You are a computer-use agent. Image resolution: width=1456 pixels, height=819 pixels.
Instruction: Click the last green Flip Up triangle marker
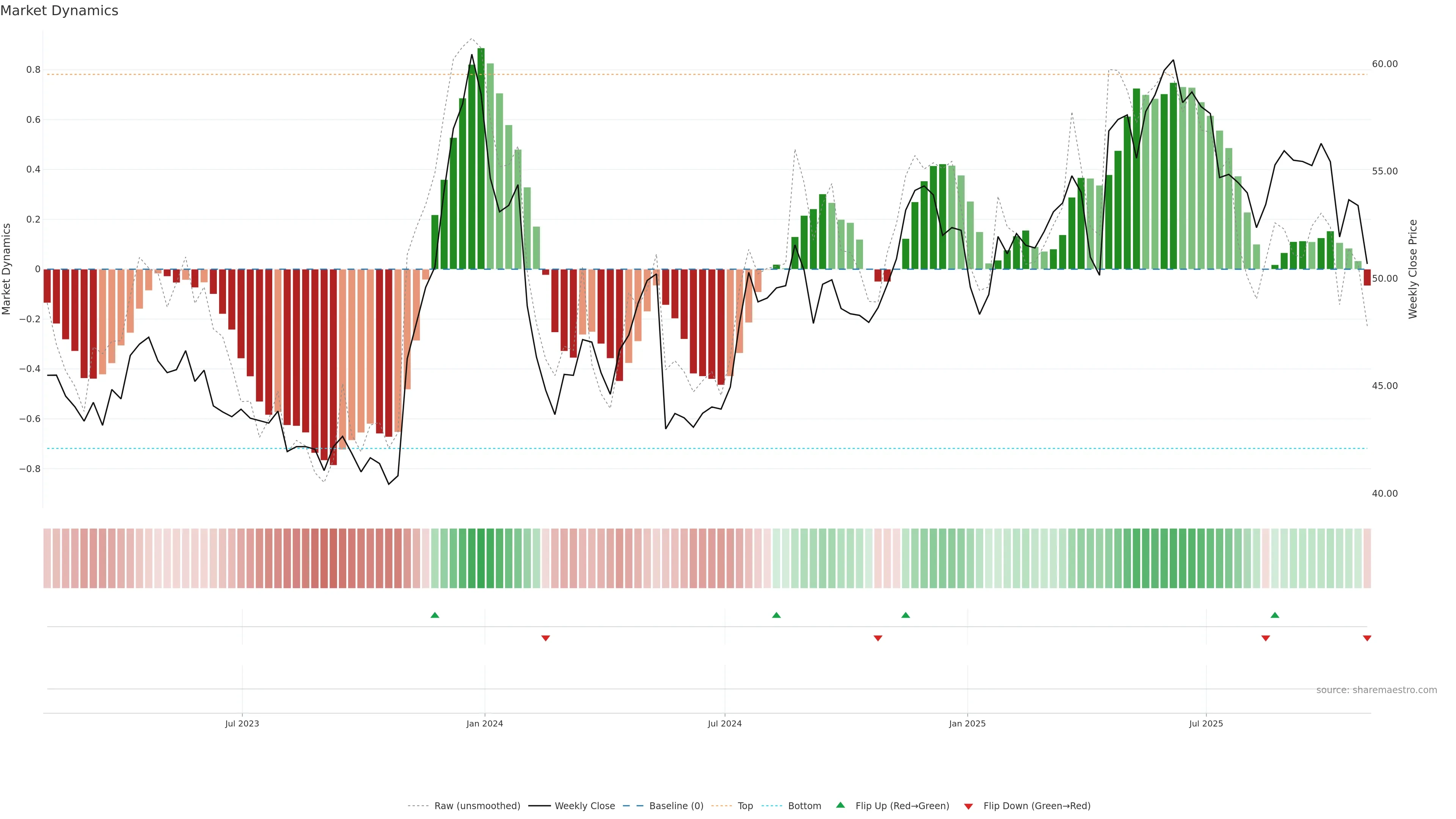coord(1274,615)
